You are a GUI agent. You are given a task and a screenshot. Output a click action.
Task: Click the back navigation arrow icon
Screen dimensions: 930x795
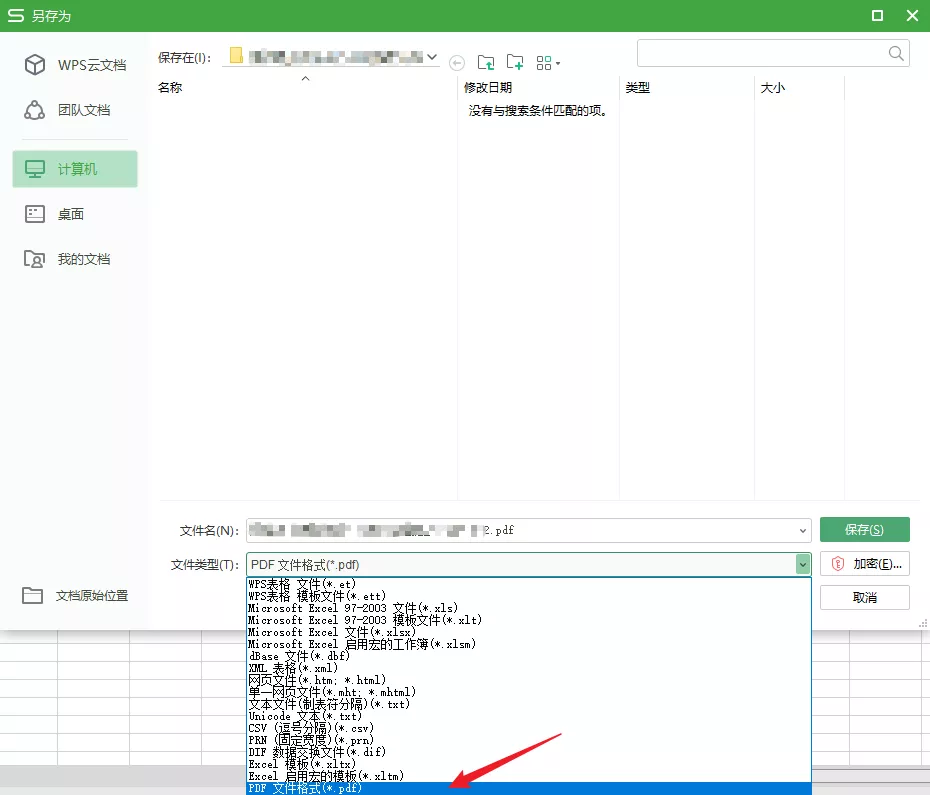tap(457, 63)
